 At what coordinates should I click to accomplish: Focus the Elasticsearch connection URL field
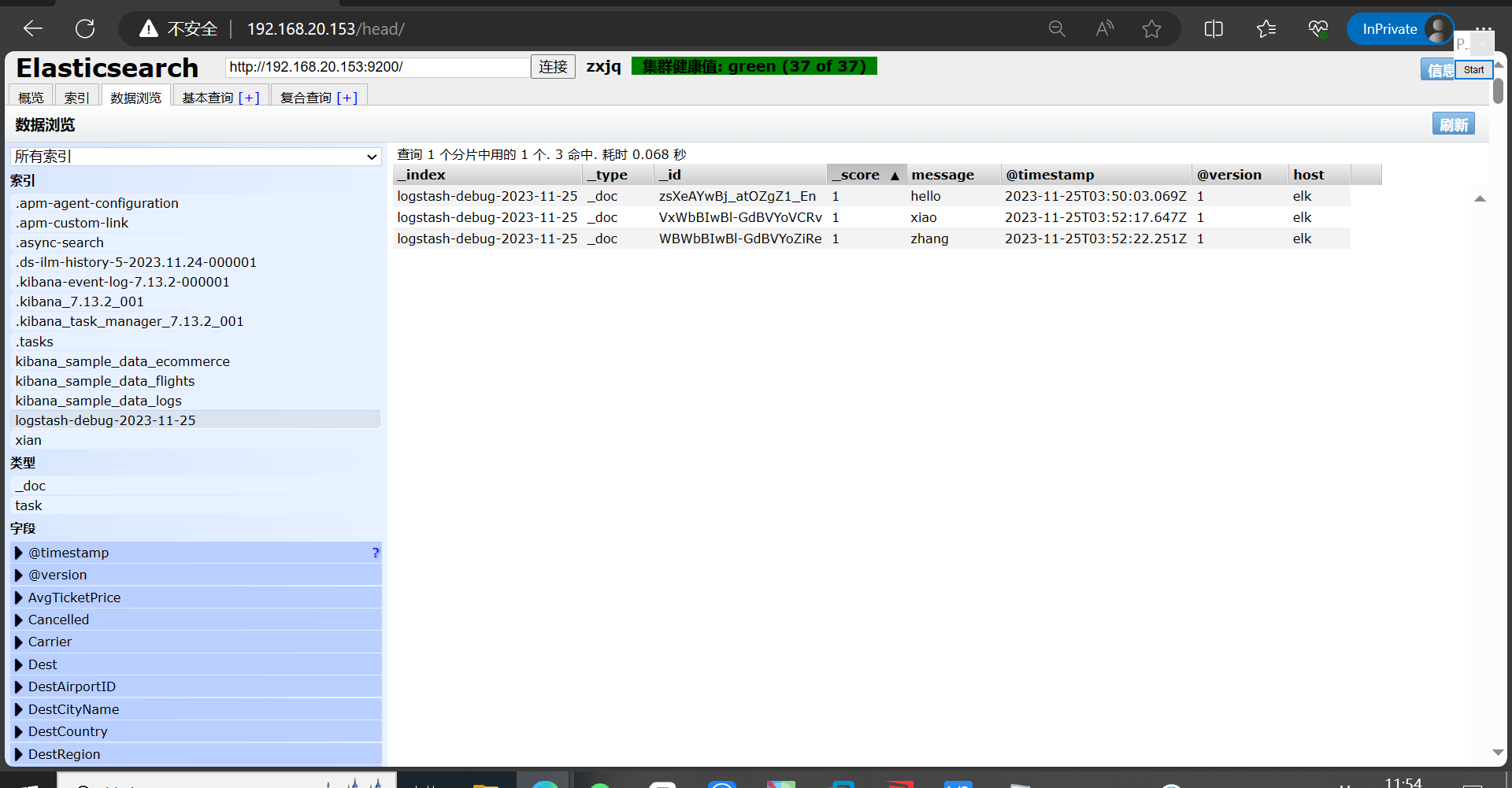[378, 67]
